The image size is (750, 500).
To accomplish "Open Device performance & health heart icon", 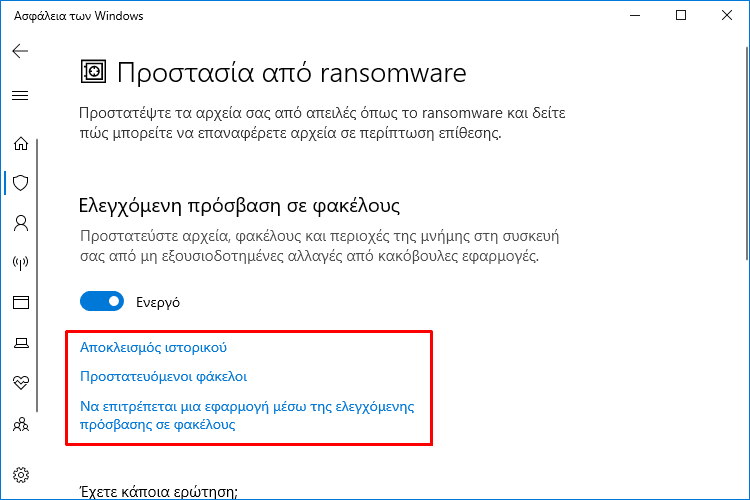I will [21, 382].
